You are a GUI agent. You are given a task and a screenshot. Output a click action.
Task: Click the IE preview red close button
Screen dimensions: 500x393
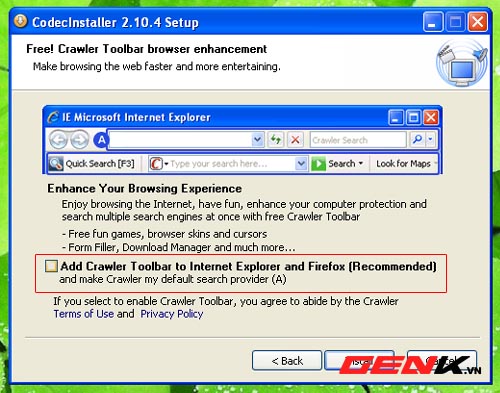pos(431,117)
